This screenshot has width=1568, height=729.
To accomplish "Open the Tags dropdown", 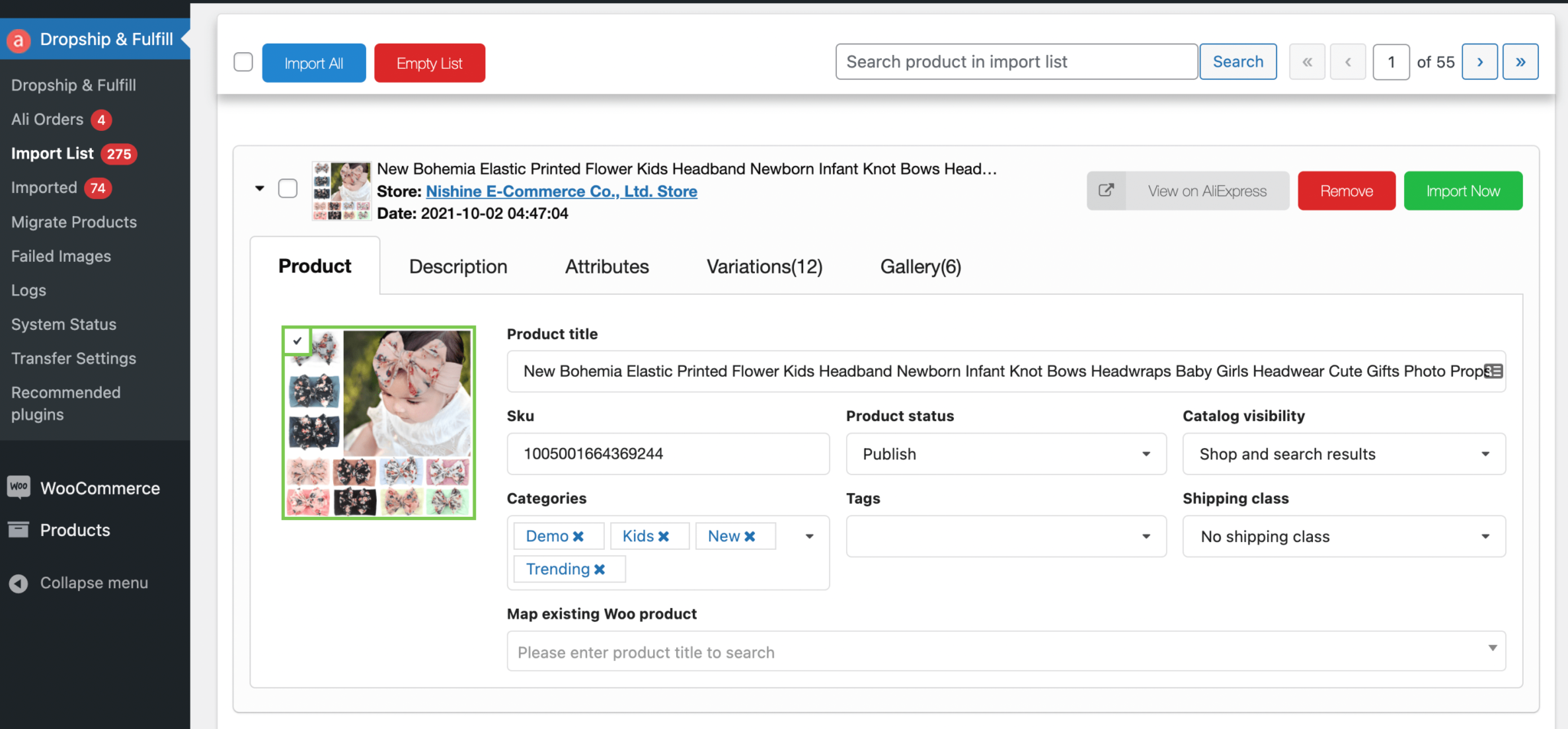I will (x=1006, y=537).
